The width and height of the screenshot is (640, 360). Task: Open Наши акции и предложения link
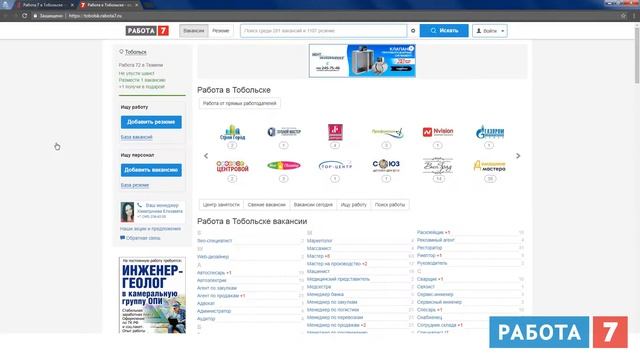click(x=150, y=229)
